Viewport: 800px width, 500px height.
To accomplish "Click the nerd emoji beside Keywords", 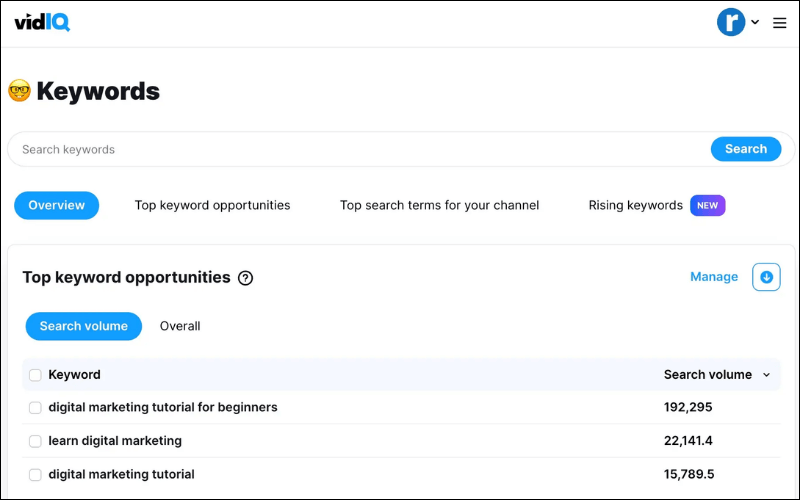I will point(19,91).
